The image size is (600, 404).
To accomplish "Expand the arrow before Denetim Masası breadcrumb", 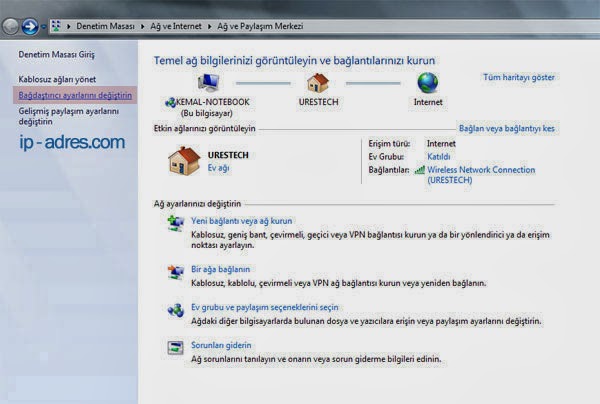I will 69,26.
